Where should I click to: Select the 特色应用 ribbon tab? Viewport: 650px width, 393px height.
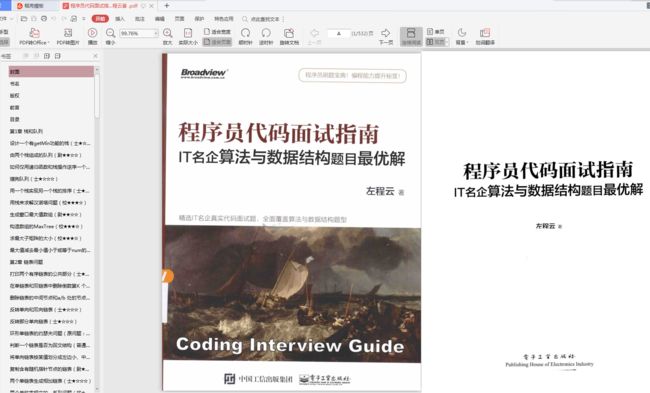tap(223, 19)
